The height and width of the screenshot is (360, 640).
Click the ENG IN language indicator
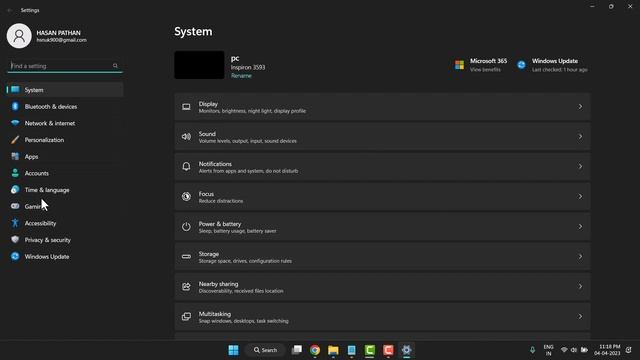coord(549,350)
